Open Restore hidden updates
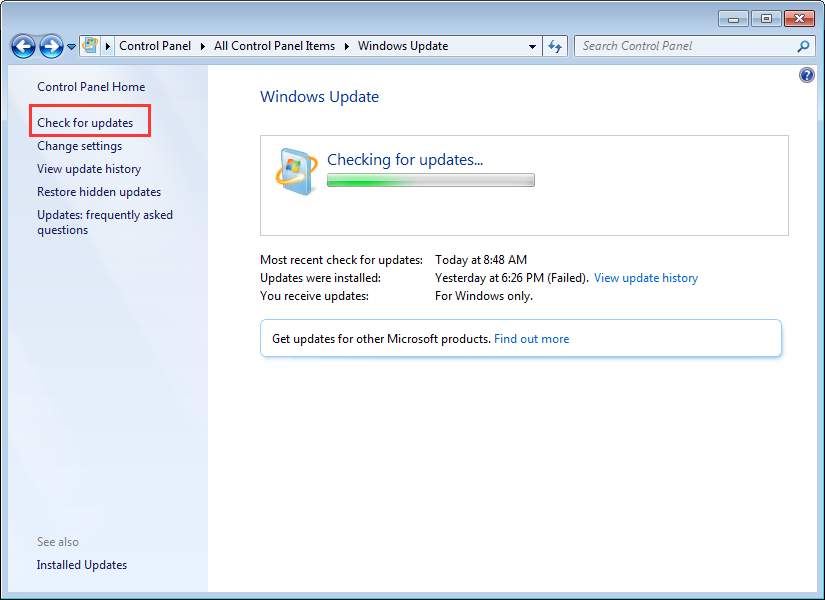Viewport: 825px width, 600px height. click(98, 191)
